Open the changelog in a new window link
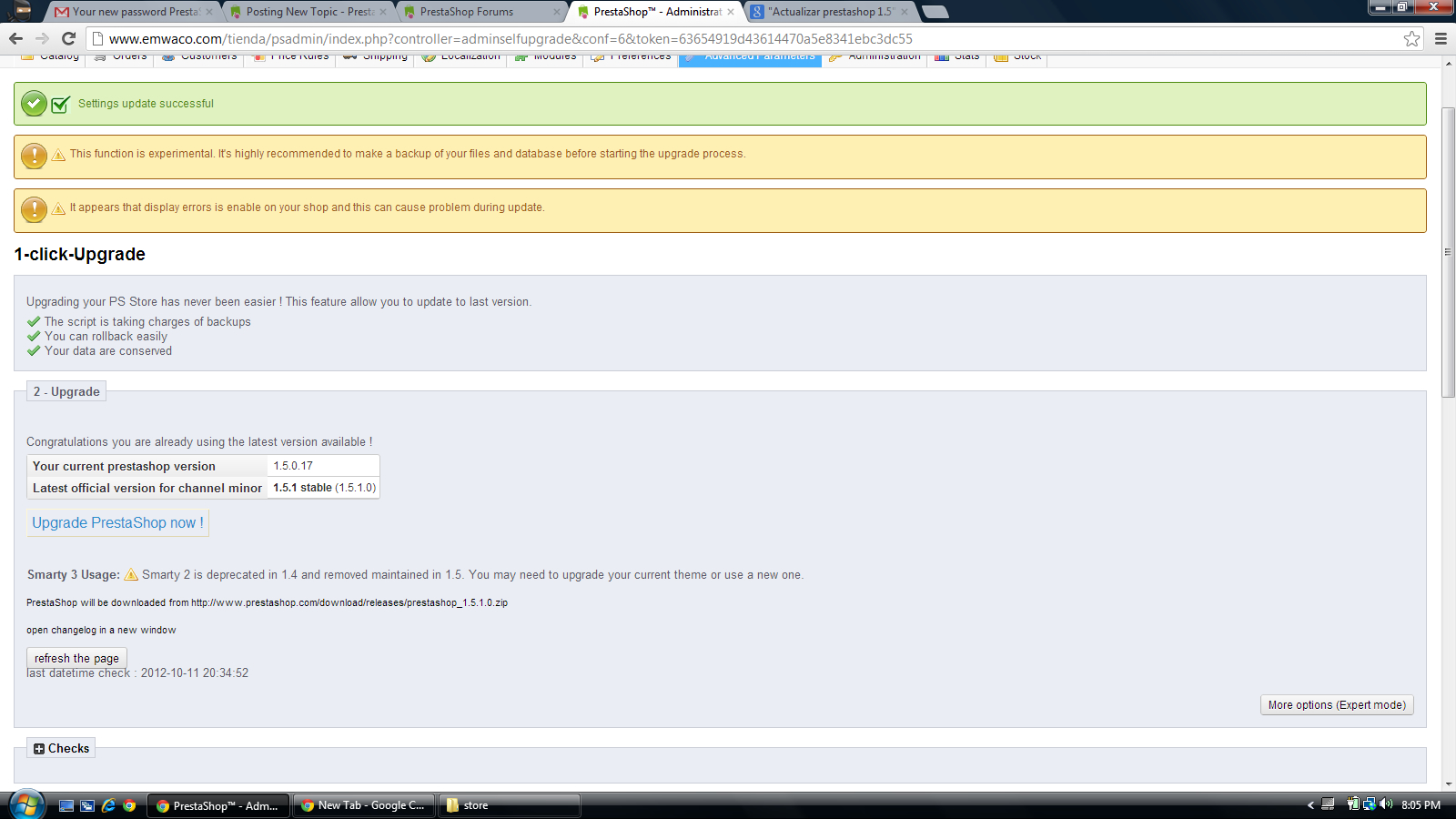The image size is (1456, 819). [x=101, y=630]
